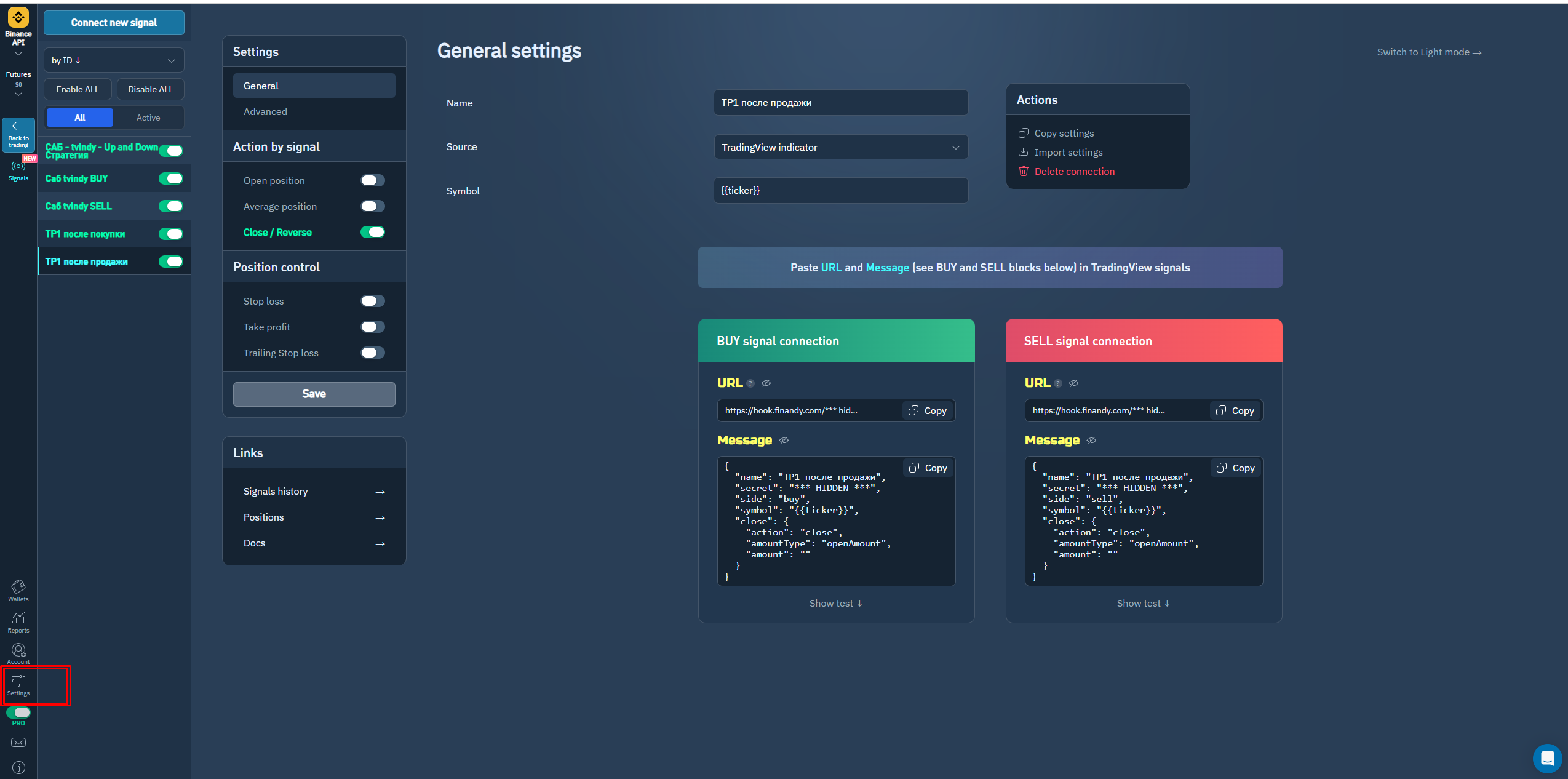Enable the Trailing Stop loss switch
This screenshot has width=1568, height=779.
373,353
